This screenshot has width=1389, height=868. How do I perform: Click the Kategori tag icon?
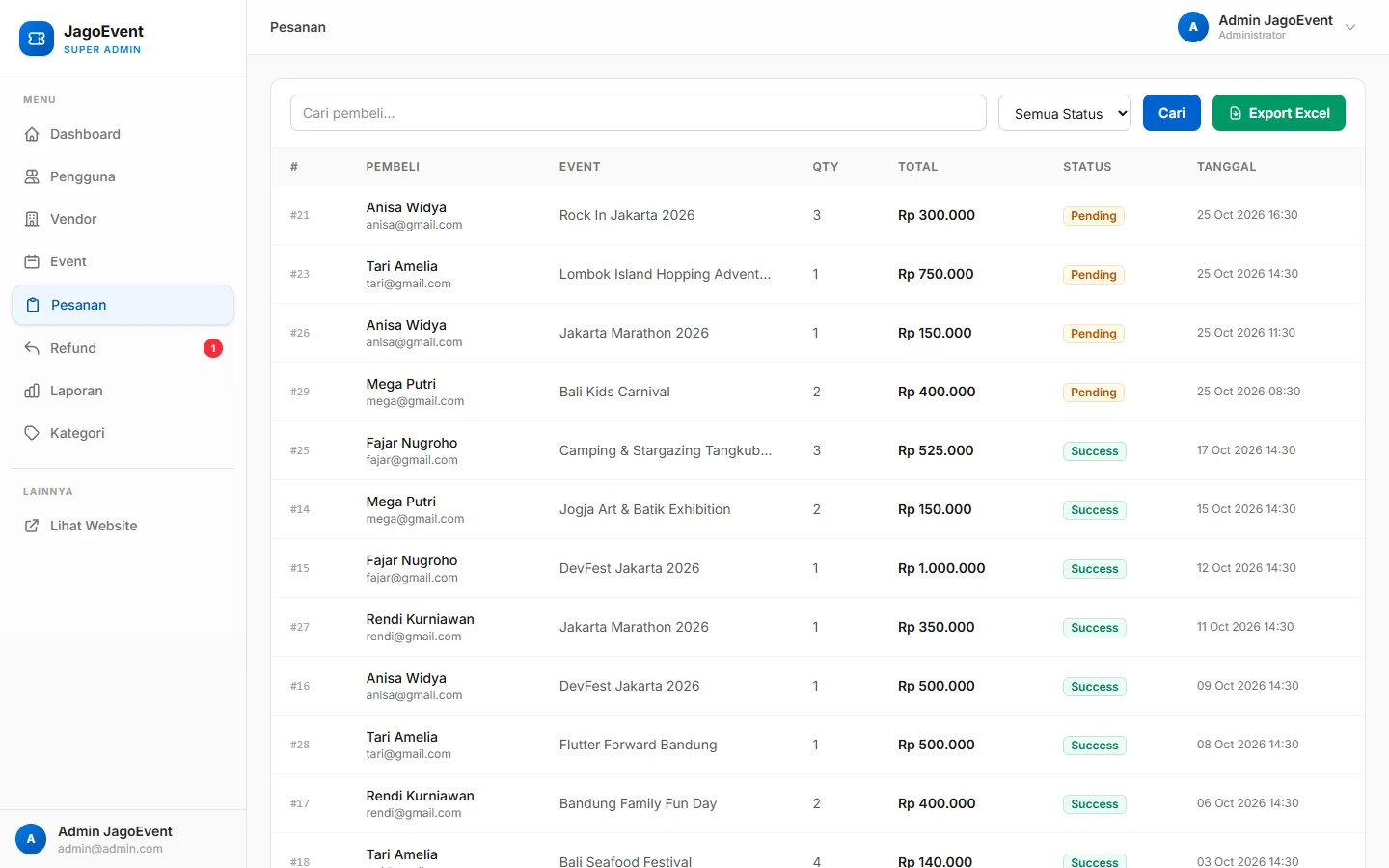[32, 433]
